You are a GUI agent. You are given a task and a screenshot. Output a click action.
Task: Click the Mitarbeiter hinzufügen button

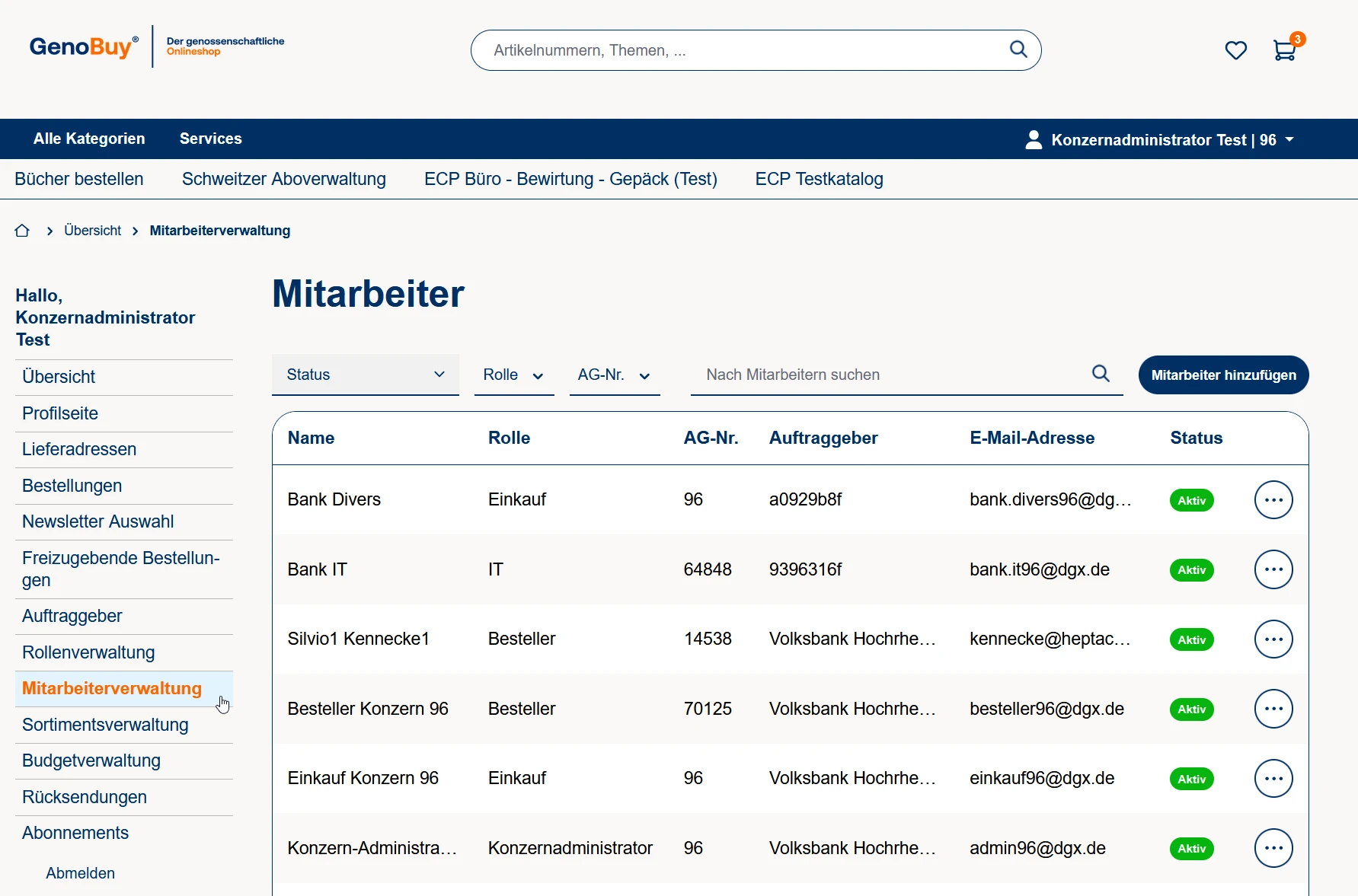coord(1223,375)
